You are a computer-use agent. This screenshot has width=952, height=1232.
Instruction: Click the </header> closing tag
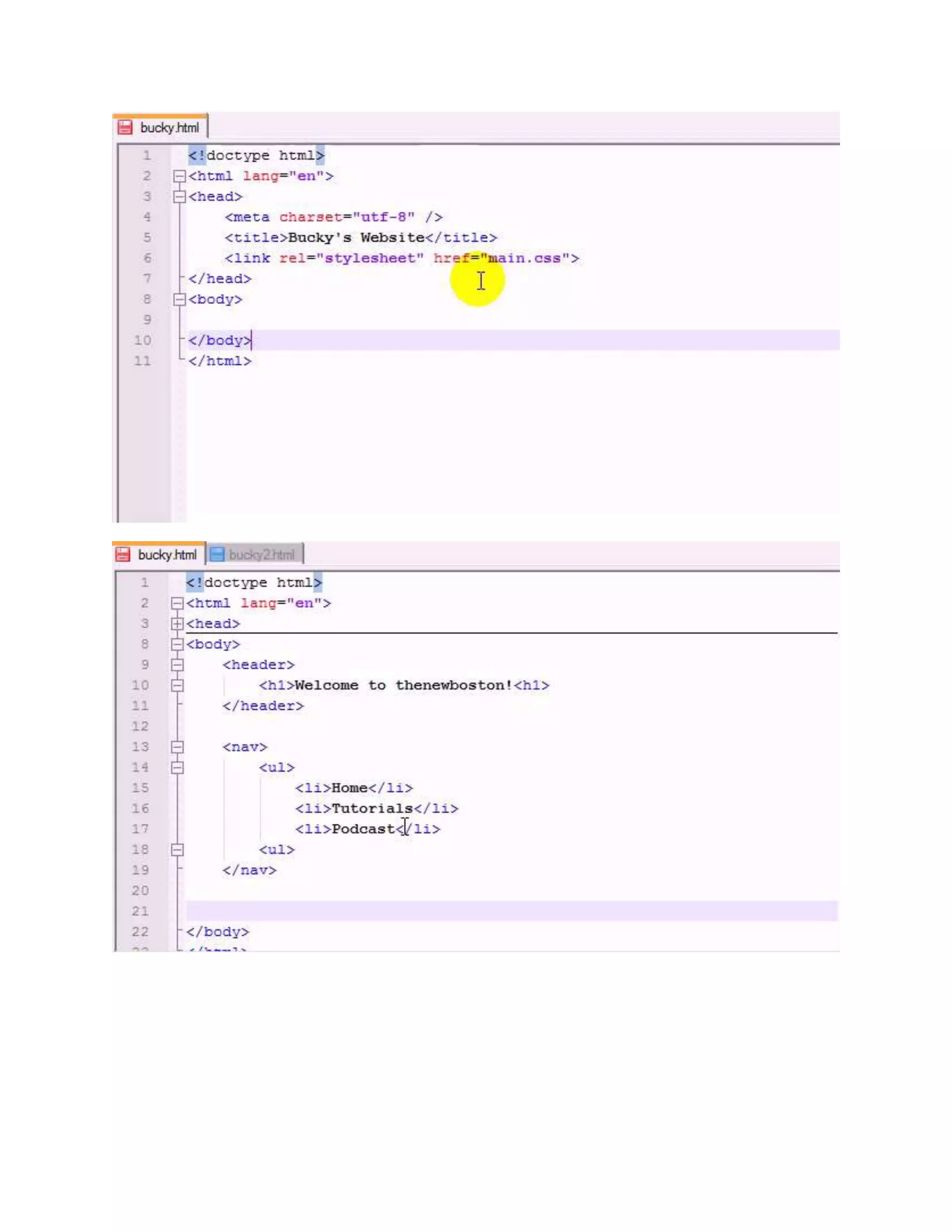pyautogui.click(x=263, y=706)
